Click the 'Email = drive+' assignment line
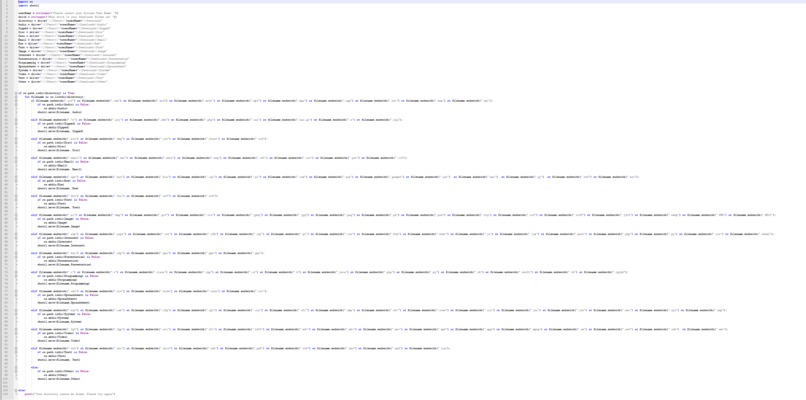This screenshot has height=400, width=806. coord(62,40)
